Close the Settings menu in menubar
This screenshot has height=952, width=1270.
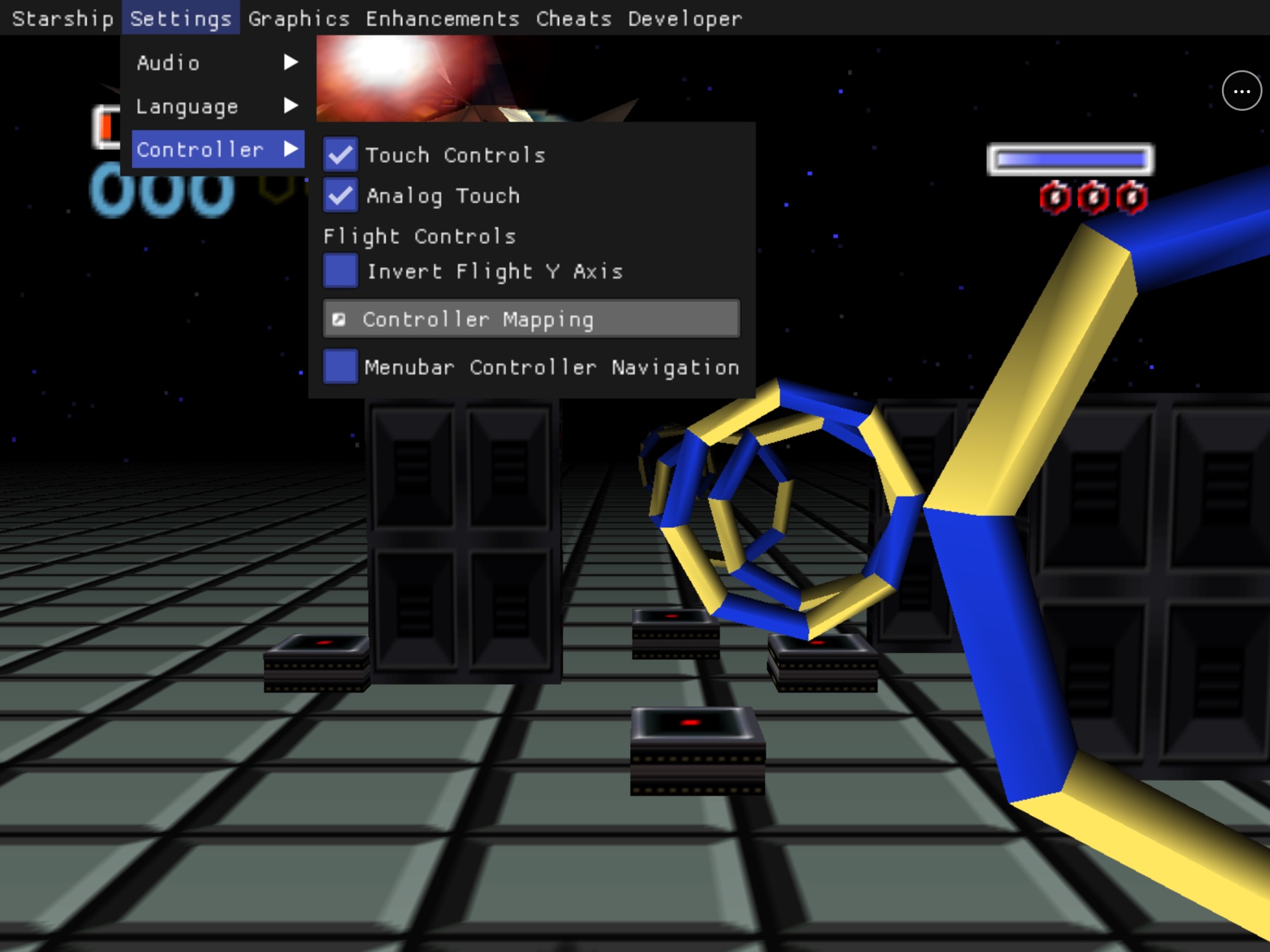coord(181,18)
